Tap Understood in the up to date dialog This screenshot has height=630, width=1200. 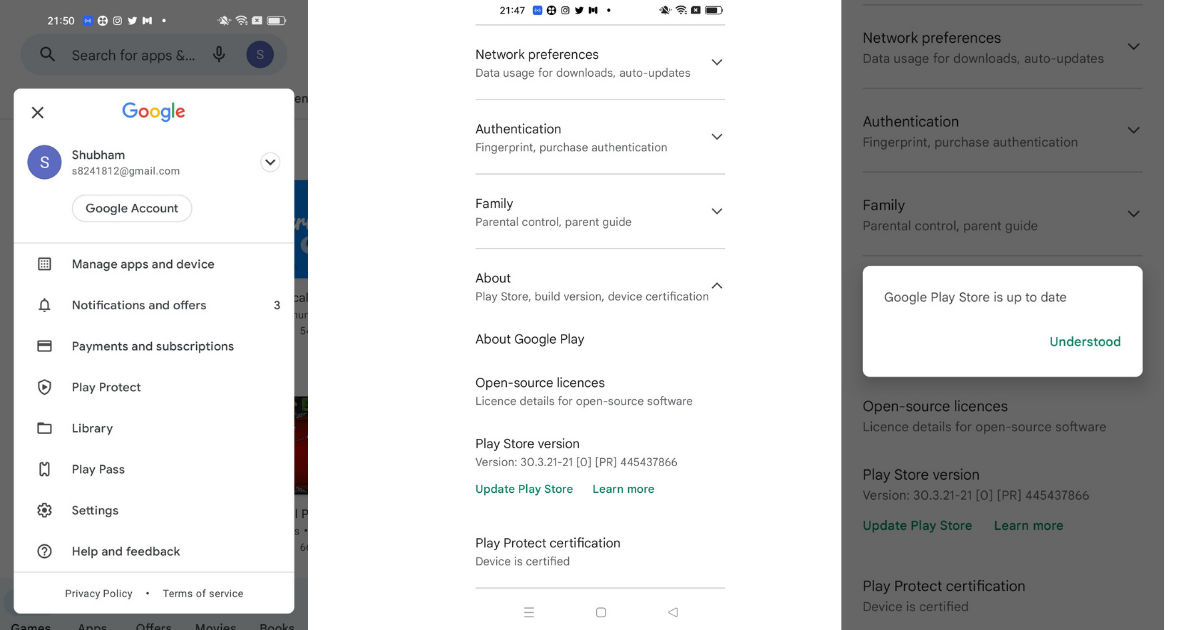(1085, 341)
